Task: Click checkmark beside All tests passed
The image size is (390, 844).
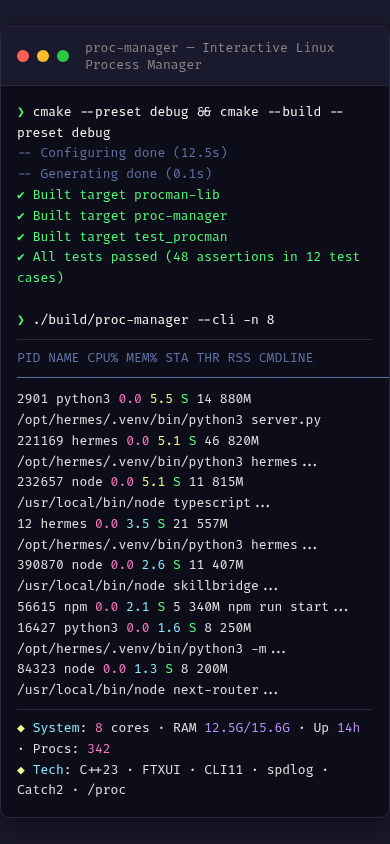Action: click(x=21, y=257)
